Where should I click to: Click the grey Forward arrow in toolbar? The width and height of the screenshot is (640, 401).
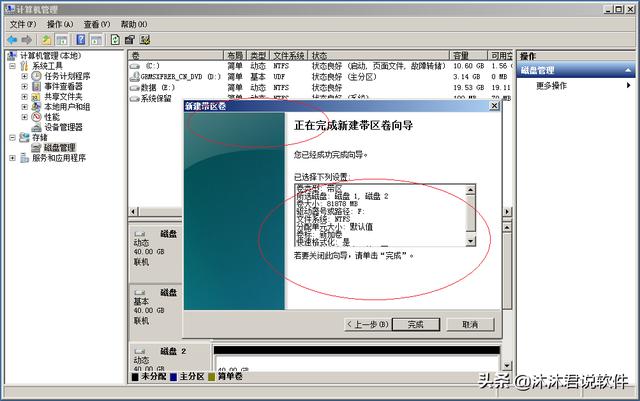pyautogui.click(x=27, y=40)
